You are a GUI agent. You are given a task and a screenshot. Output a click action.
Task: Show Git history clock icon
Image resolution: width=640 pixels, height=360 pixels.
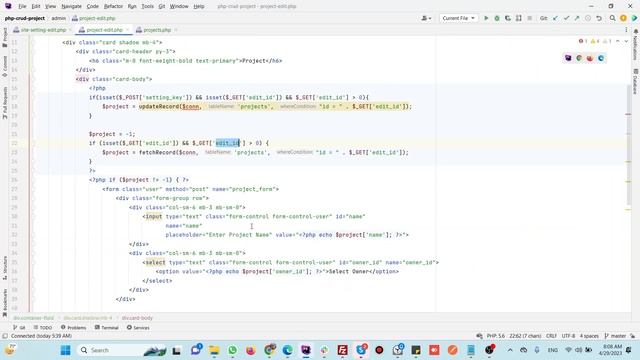tap(588, 18)
